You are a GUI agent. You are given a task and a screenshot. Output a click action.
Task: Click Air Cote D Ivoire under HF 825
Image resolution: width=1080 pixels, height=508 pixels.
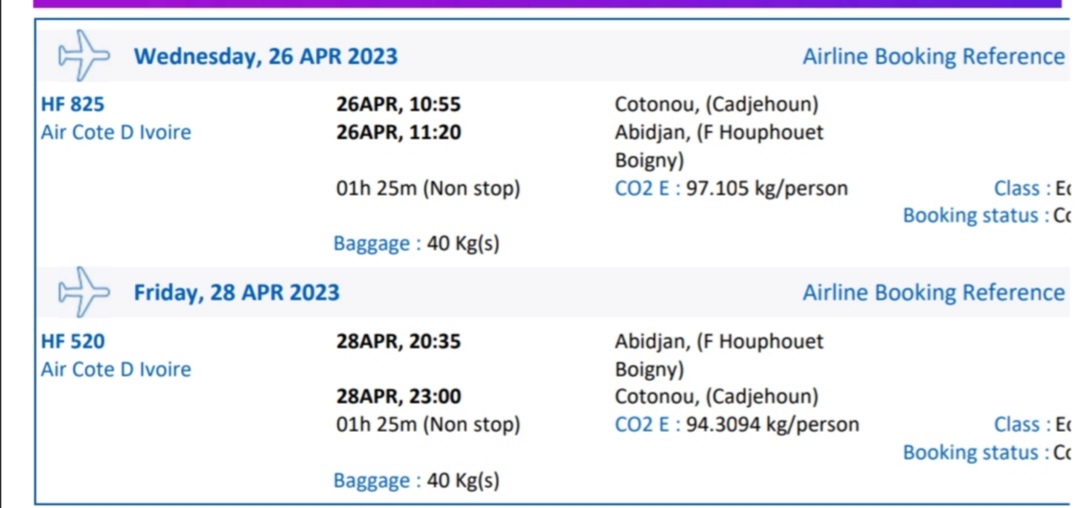(116, 132)
